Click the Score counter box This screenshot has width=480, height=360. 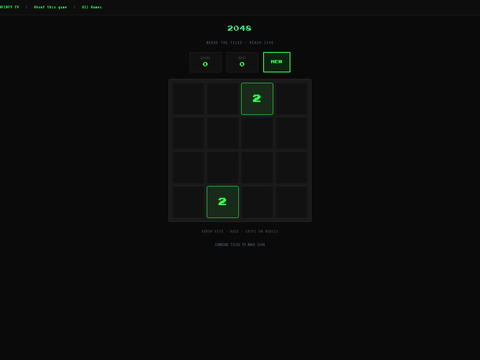[205, 62]
